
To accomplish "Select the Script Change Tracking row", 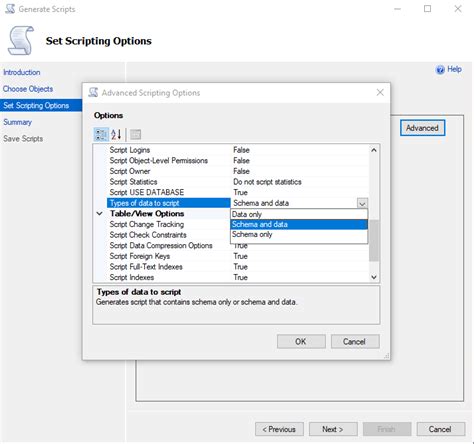I will 168,224.
